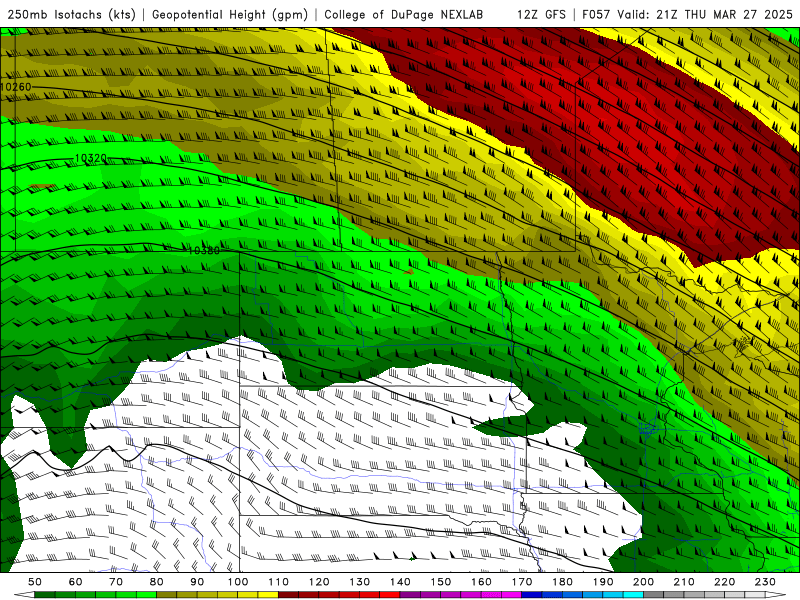800x600 pixels.
Task: Click the '210' value on color scale
Action: pyautogui.click(x=684, y=582)
